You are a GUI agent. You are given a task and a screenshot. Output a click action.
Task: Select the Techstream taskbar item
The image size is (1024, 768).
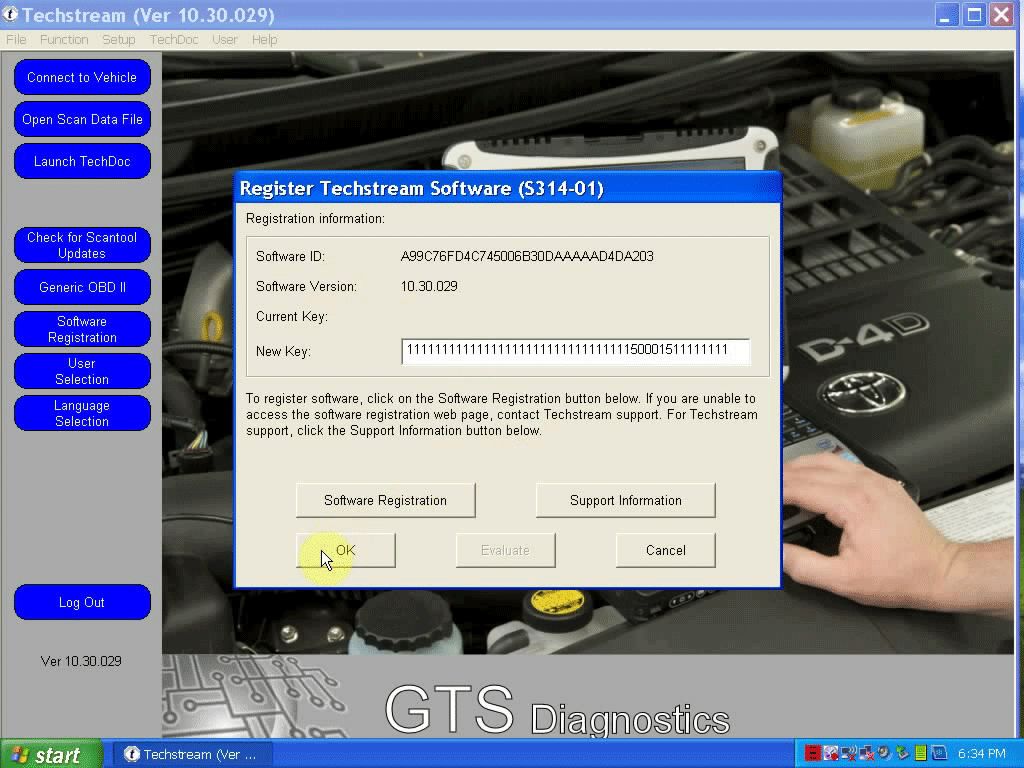pos(191,754)
